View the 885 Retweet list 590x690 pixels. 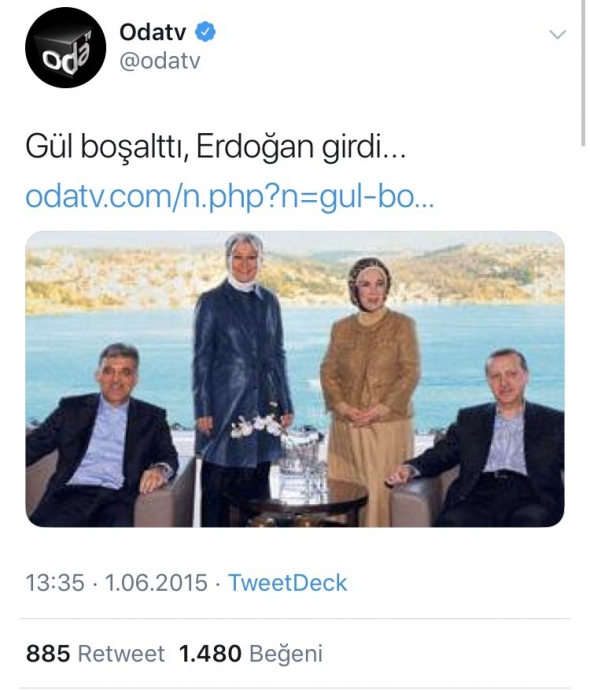pos(95,653)
